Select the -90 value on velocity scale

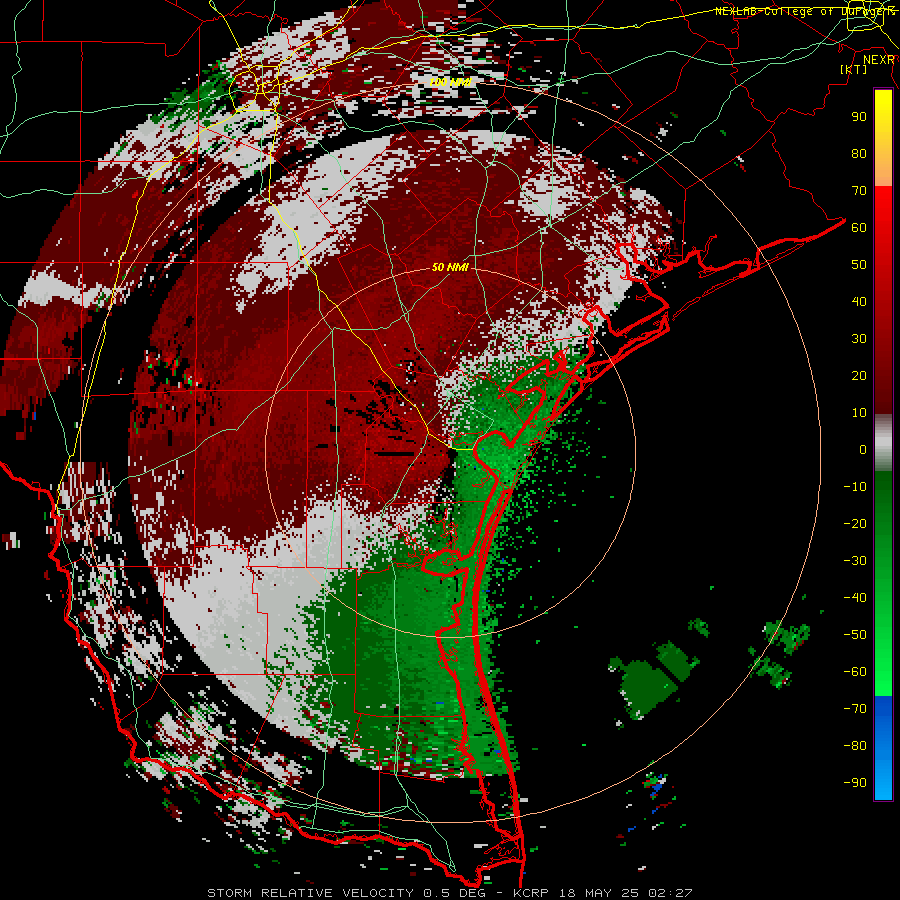click(x=855, y=783)
